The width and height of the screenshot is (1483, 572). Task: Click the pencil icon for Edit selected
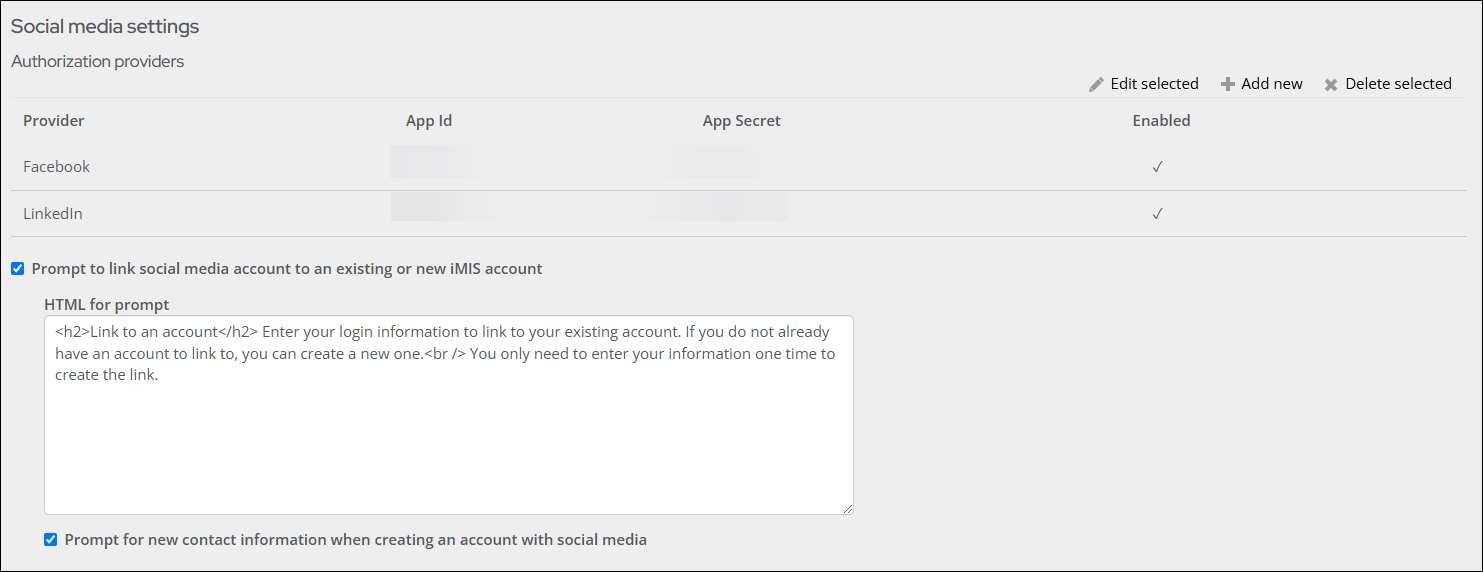(1097, 84)
